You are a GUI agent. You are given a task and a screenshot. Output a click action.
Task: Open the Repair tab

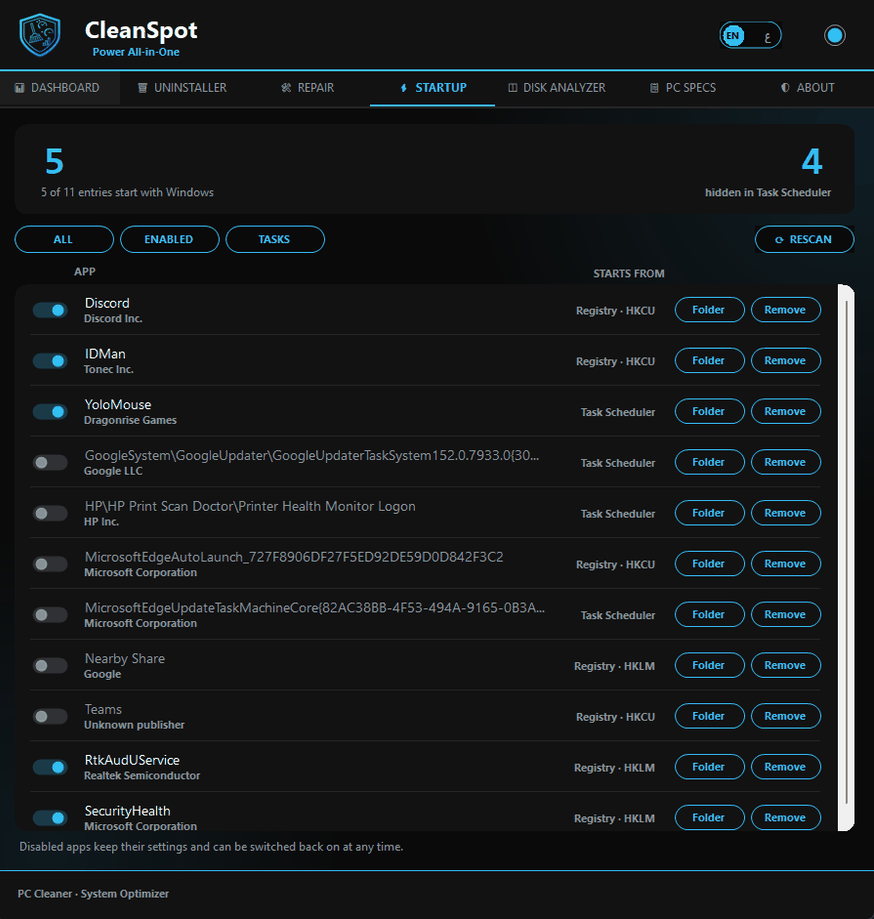click(x=307, y=88)
